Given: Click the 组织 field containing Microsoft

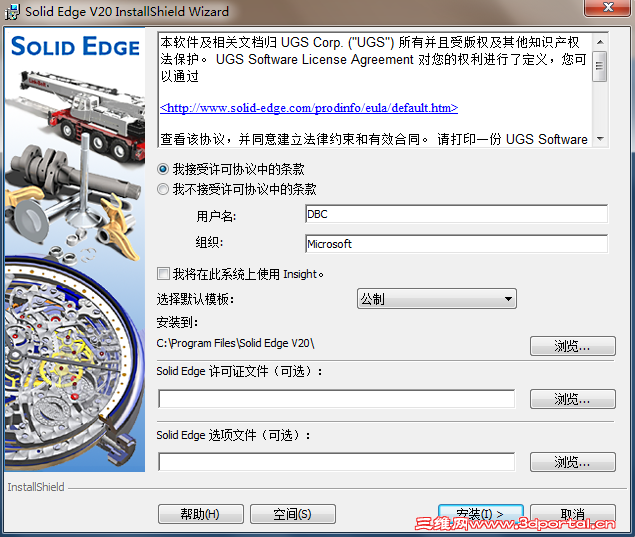Looking at the screenshot, I should tap(456, 244).
